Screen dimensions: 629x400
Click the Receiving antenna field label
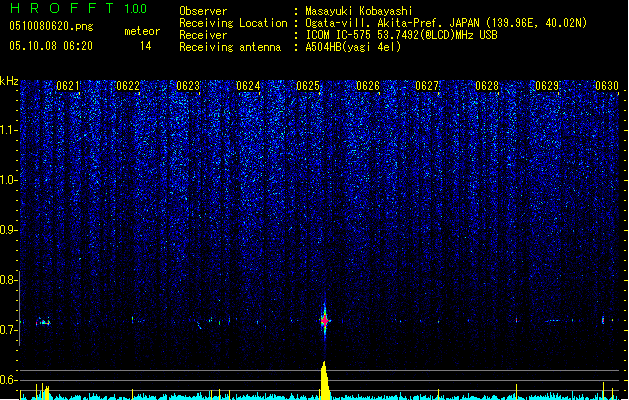pos(230,47)
